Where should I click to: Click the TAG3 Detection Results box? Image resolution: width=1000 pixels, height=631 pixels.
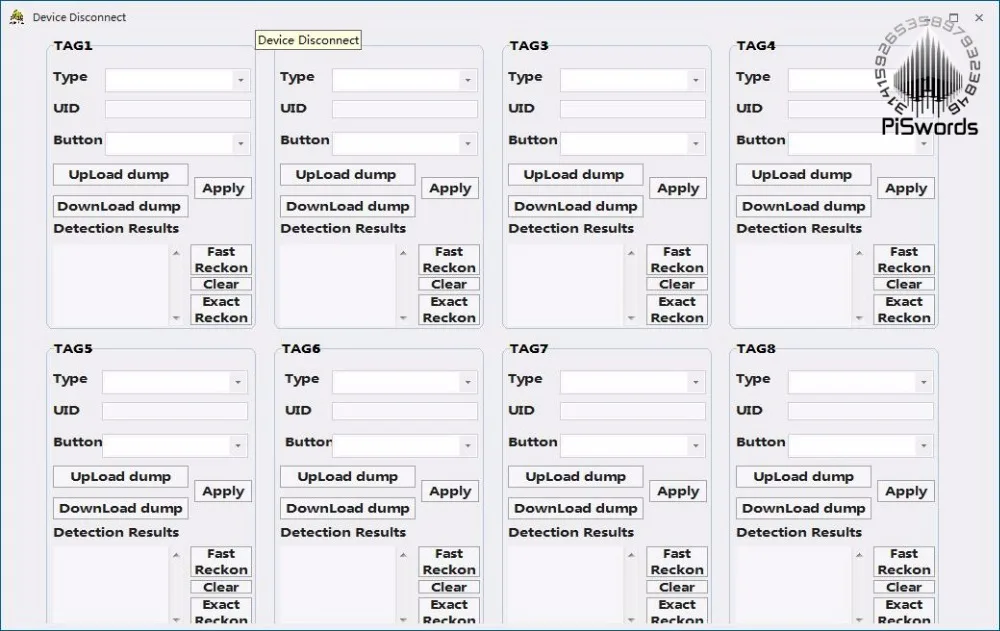tap(566, 285)
